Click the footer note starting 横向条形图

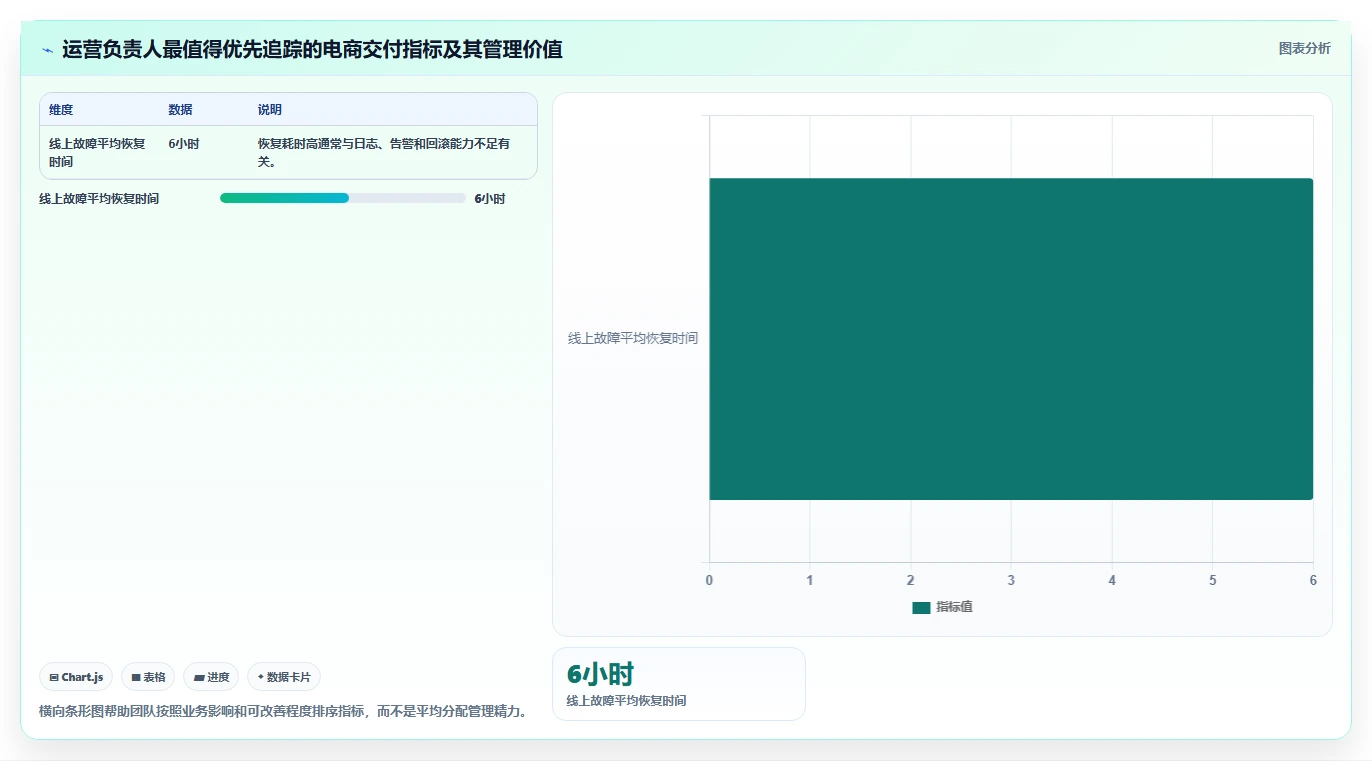(283, 711)
